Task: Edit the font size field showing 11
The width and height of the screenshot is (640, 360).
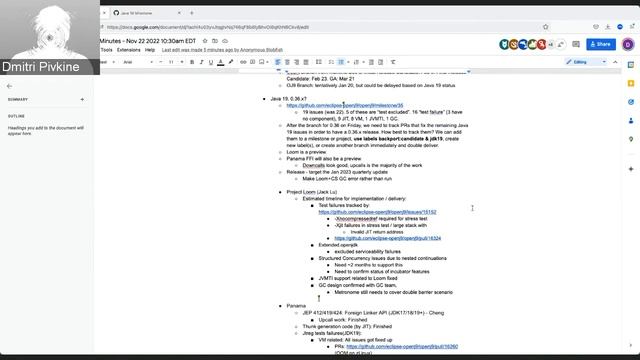Action: coord(171,62)
